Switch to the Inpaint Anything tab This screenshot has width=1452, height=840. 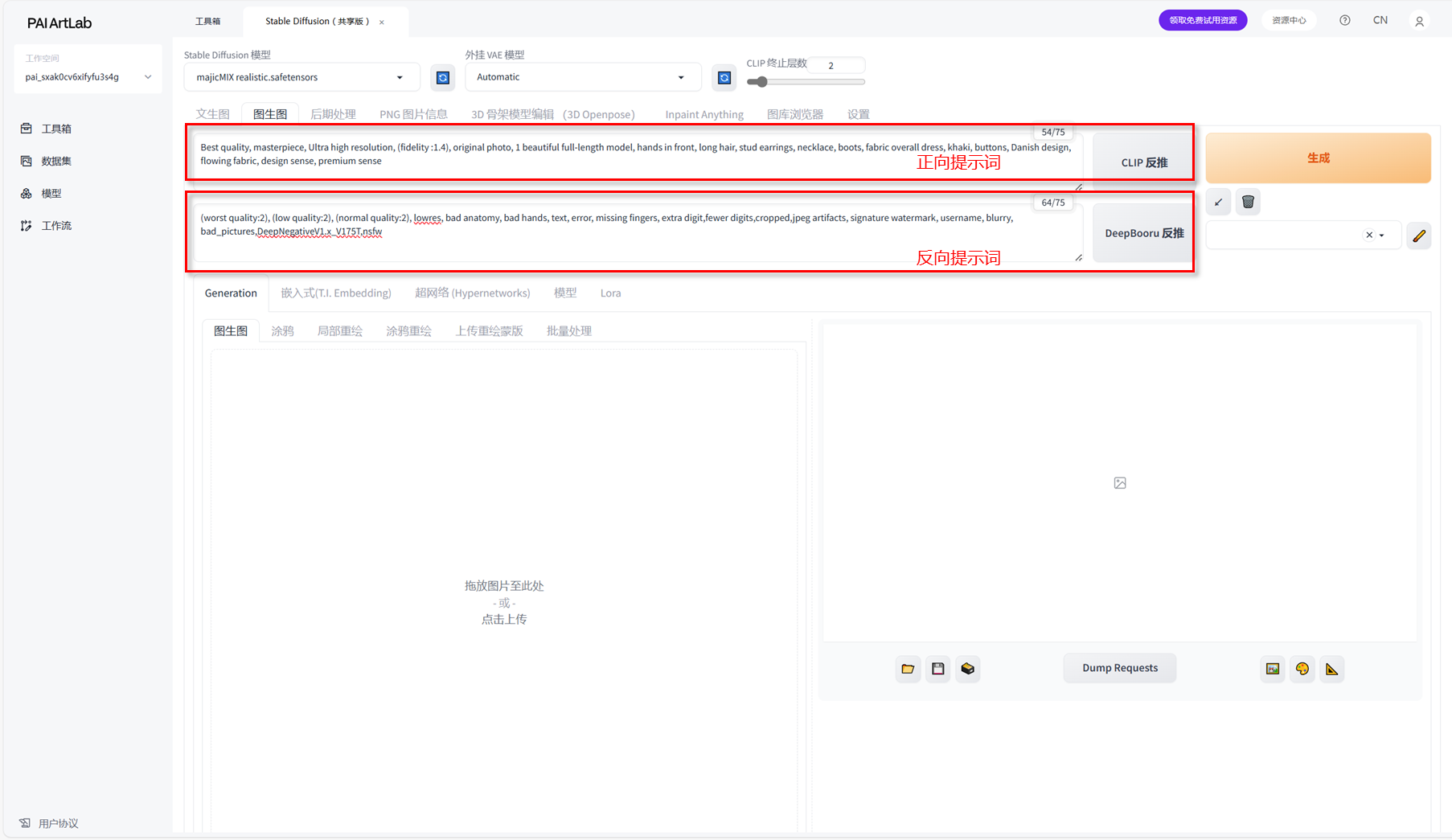coord(704,114)
